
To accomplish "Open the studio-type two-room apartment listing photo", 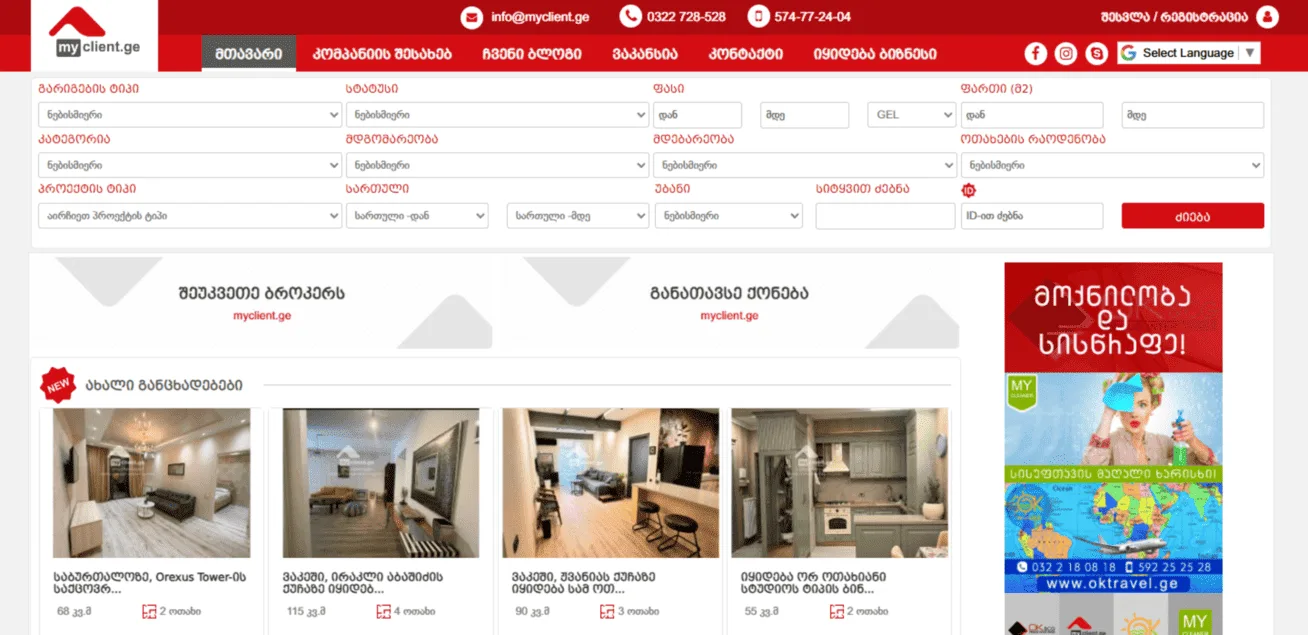I will [839, 483].
